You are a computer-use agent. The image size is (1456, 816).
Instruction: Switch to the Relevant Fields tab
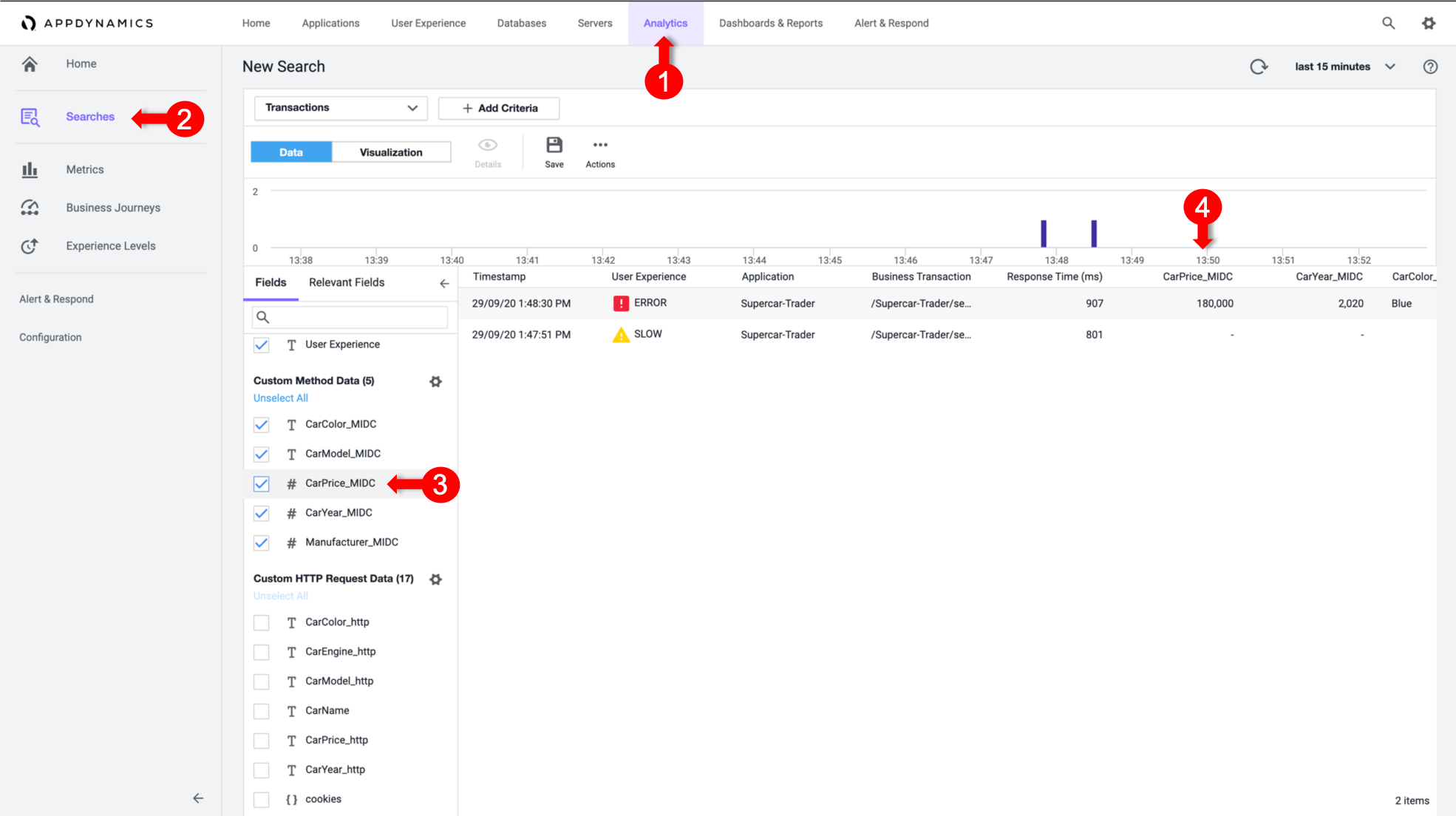(347, 282)
